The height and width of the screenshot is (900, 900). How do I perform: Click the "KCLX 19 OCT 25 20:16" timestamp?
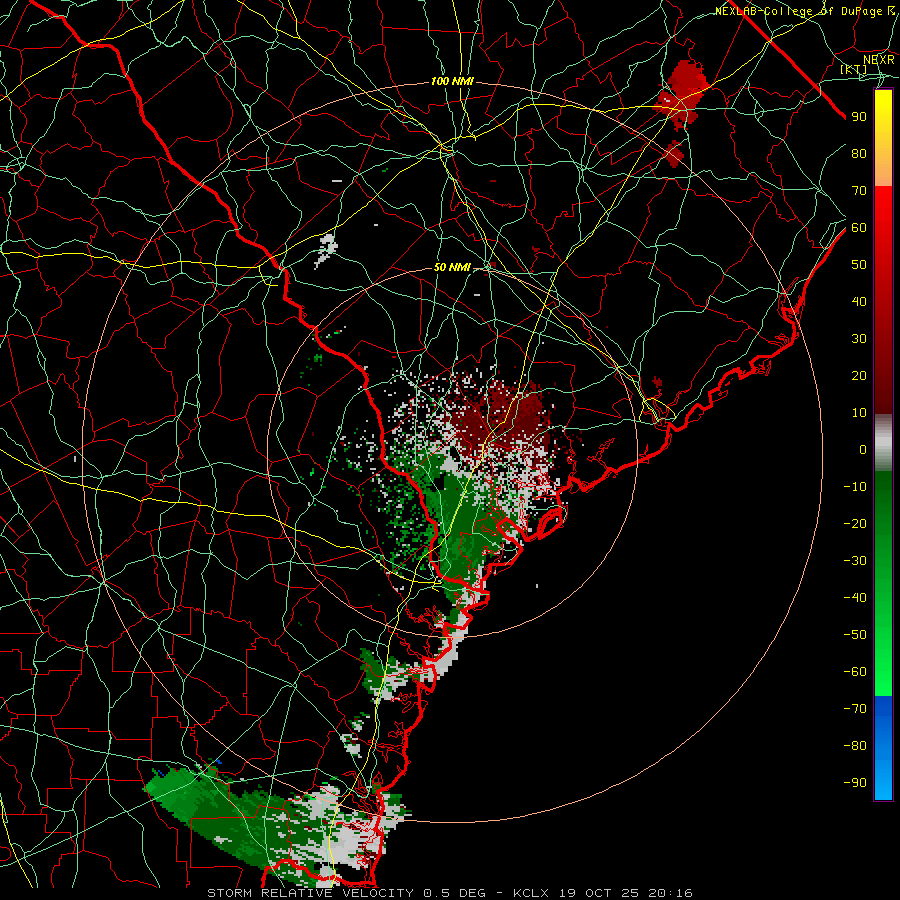(x=603, y=893)
